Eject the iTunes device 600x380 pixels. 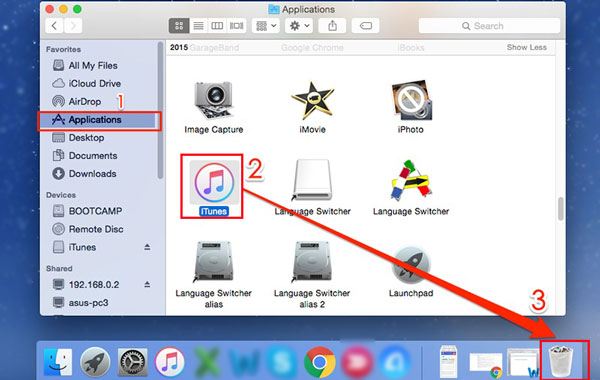coord(147,247)
